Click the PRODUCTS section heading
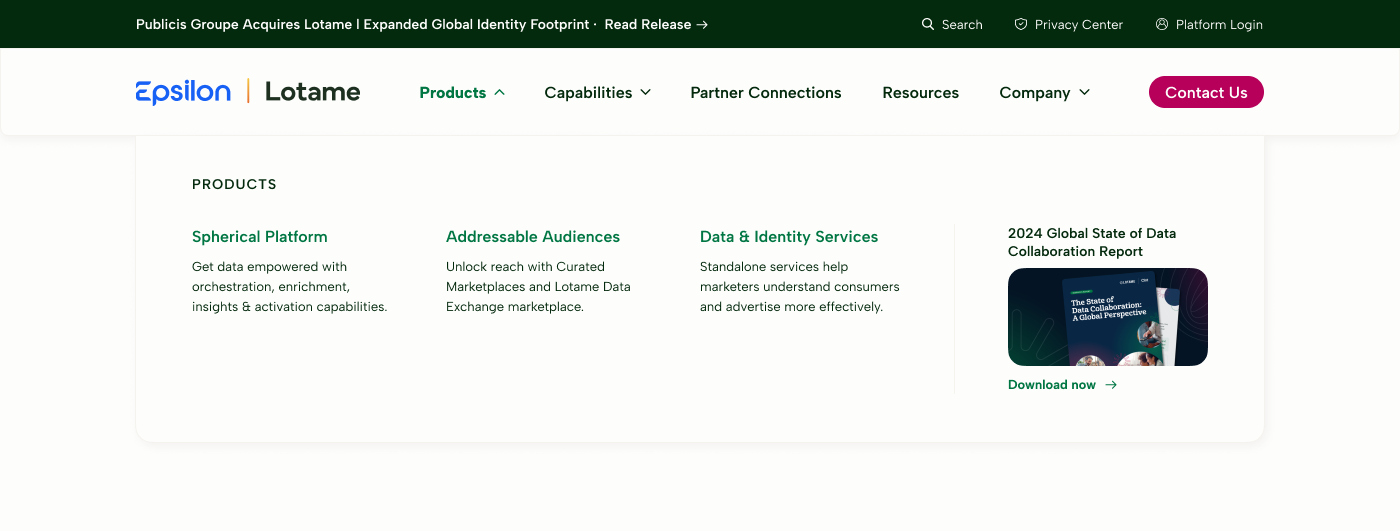The image size is (1400, 531). pos(234,184)
